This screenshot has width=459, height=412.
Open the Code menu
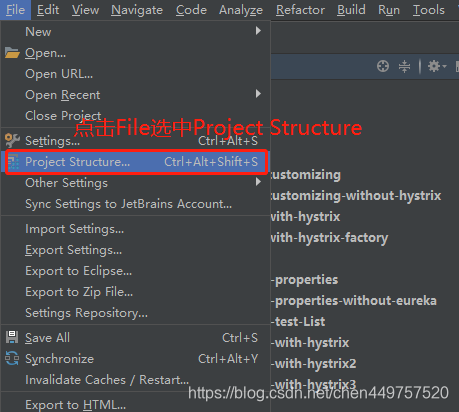191,10
